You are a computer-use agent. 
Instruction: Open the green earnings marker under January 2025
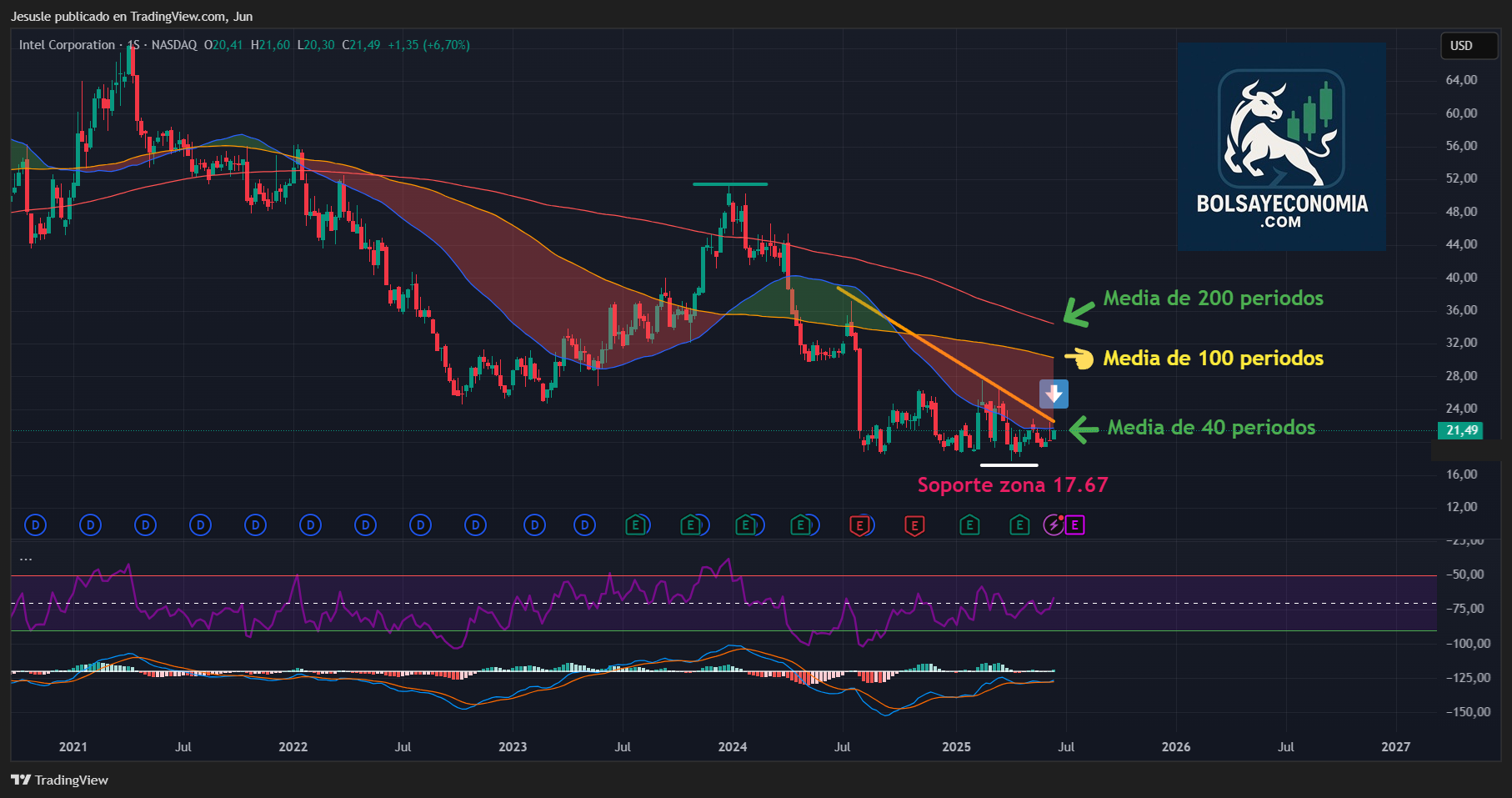tap(969, 525)
